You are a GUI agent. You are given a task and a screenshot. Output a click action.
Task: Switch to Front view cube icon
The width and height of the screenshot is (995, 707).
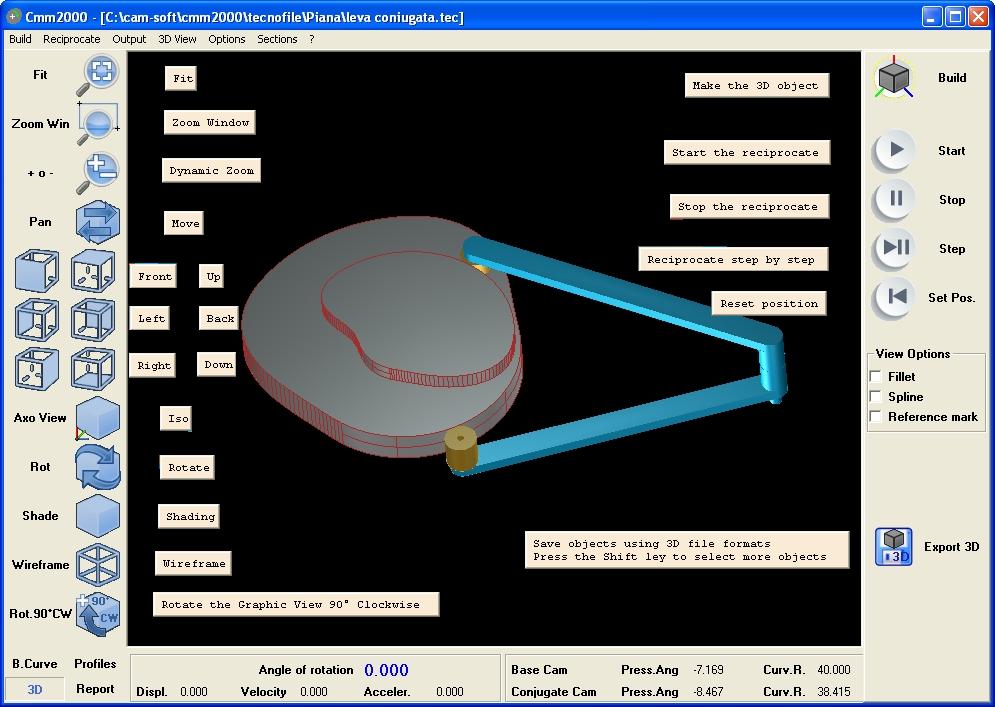pos(37,271)
